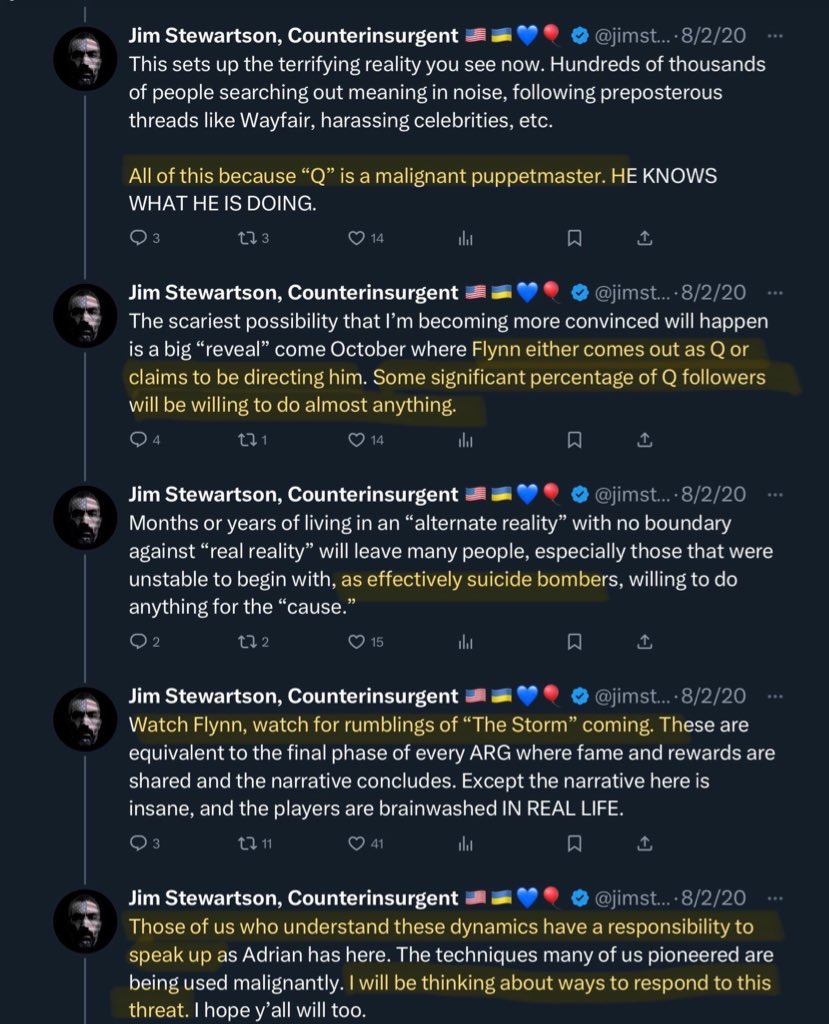The height and width of the screenshot is (1024, 829).
Task: Open more options on last tweet
Action: click(x=775, y=898)
